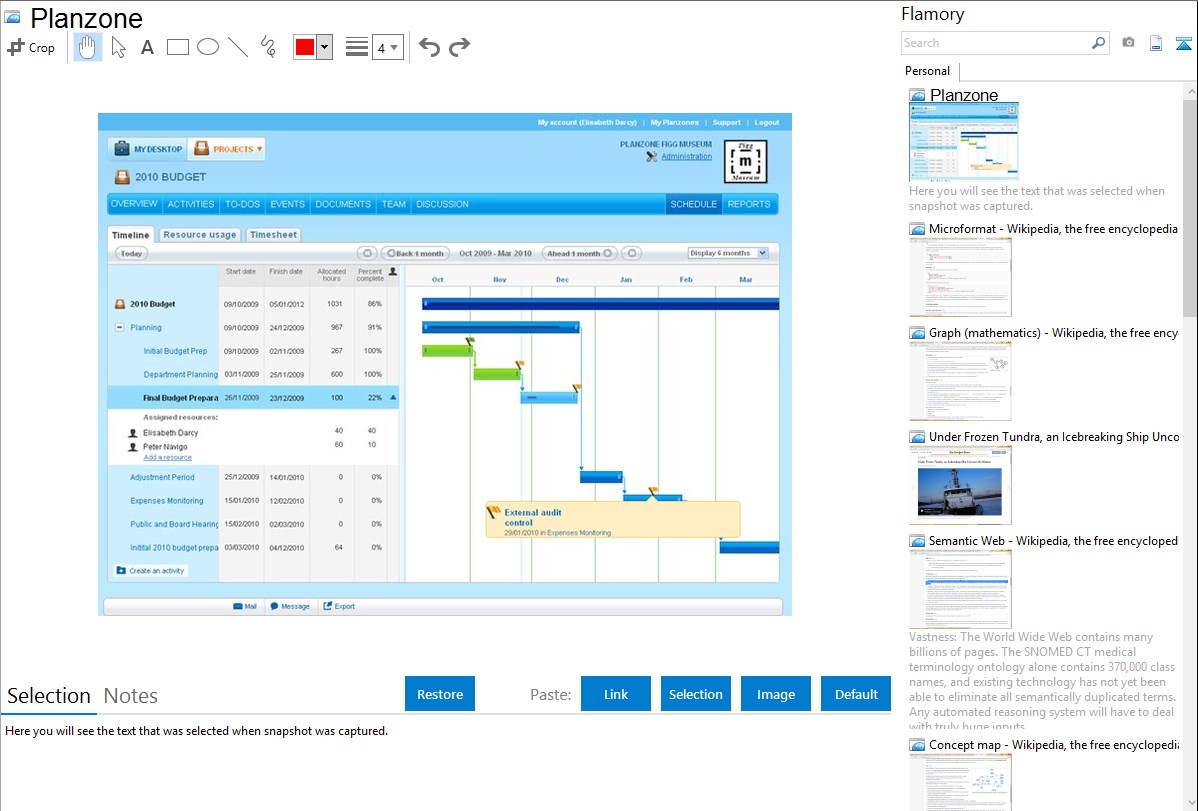The width and height of the screenshot is (1198, 811).
Task: Select the Timesheet tab
Action: (274, 235)
